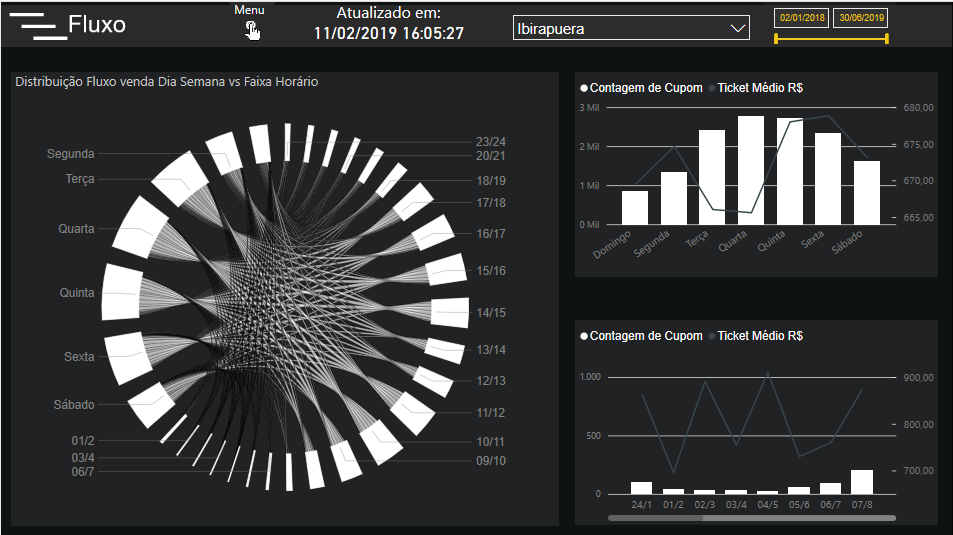
Task: Click Contagem de Cupom legend in weekday chart
Action: tap(645, 88)
